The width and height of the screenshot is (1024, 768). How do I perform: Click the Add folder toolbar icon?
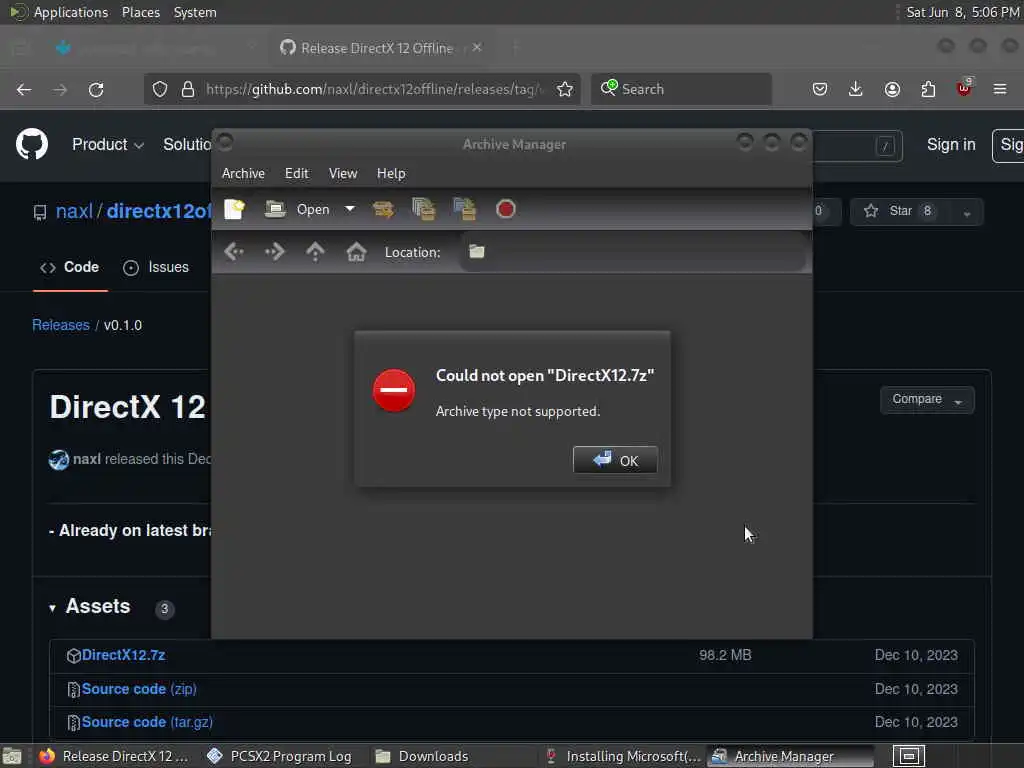point(464,209)
